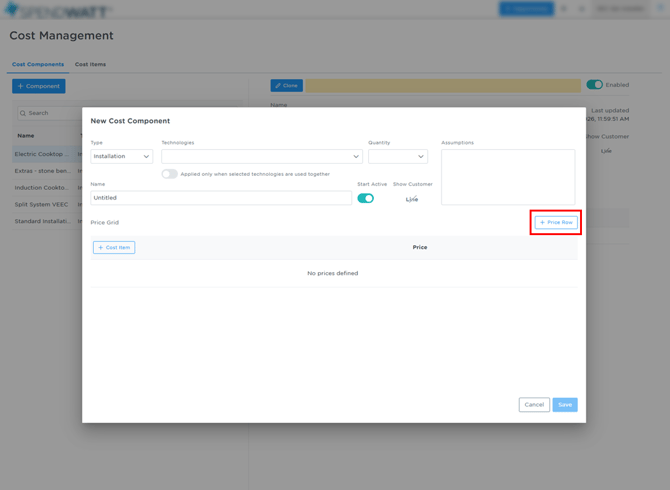
Task: Click into the Assumptions text area
Action: (x=508, y=177)
